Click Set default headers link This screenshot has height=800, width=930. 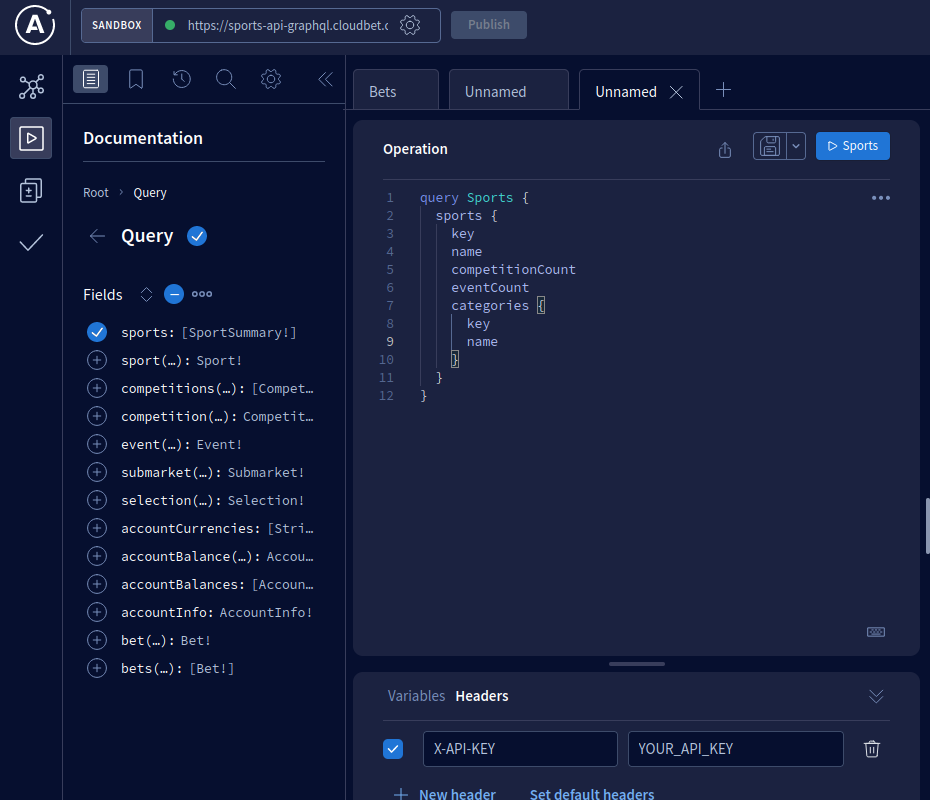592,793
